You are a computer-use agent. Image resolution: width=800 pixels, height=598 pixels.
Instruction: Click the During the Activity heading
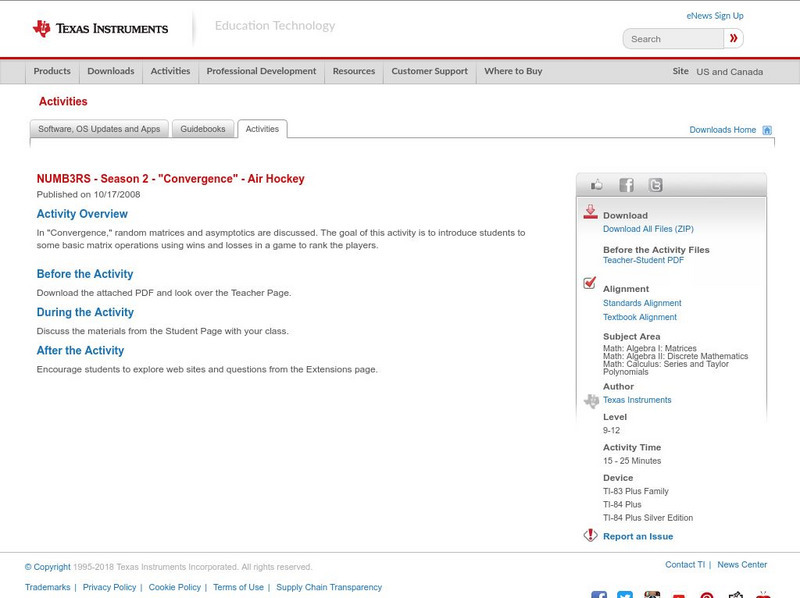(x=85, y=312)
